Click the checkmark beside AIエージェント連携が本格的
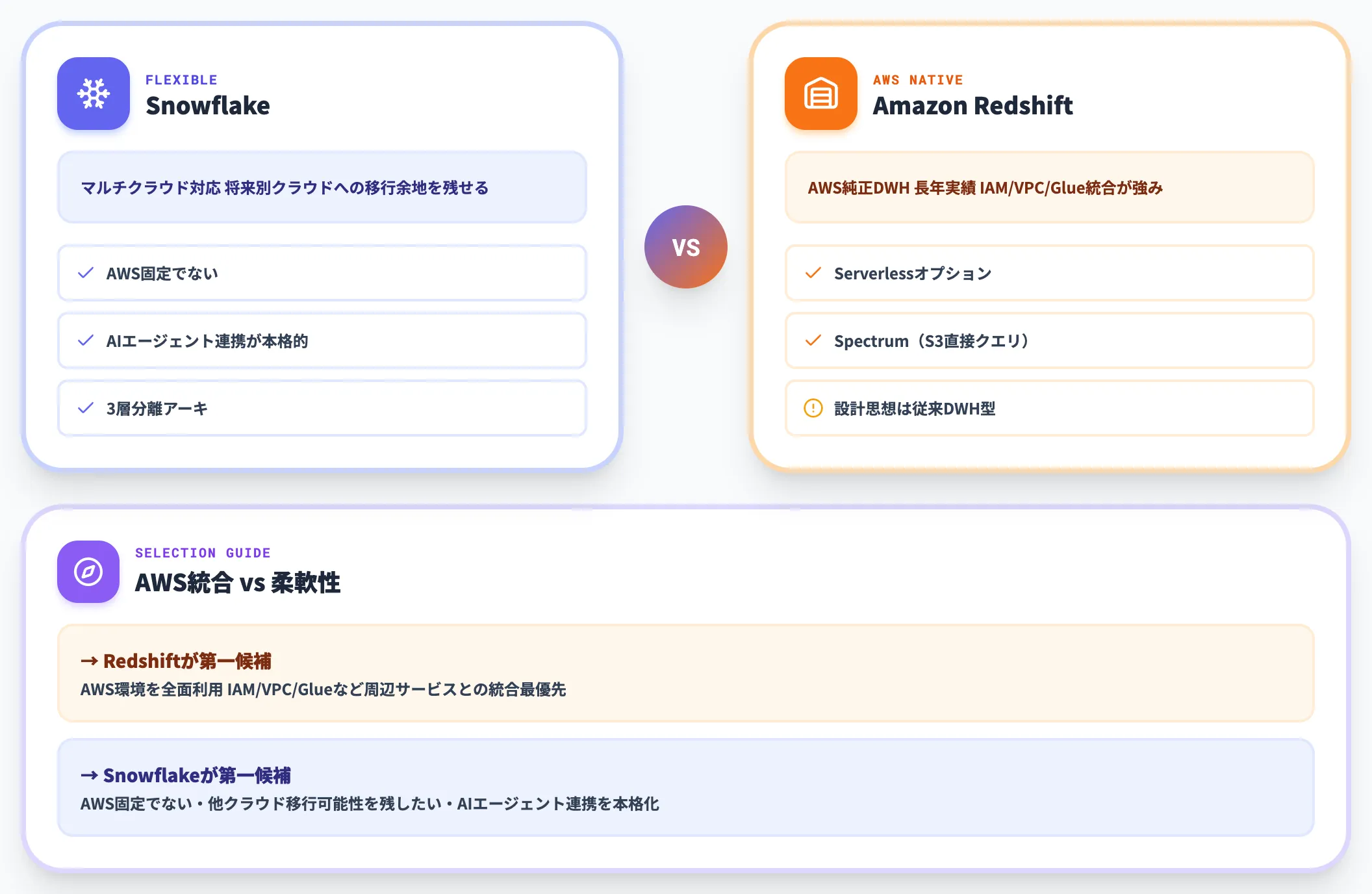Viewport: 1372px width, 894px height. pyautogui.click(x=86, y=340)
